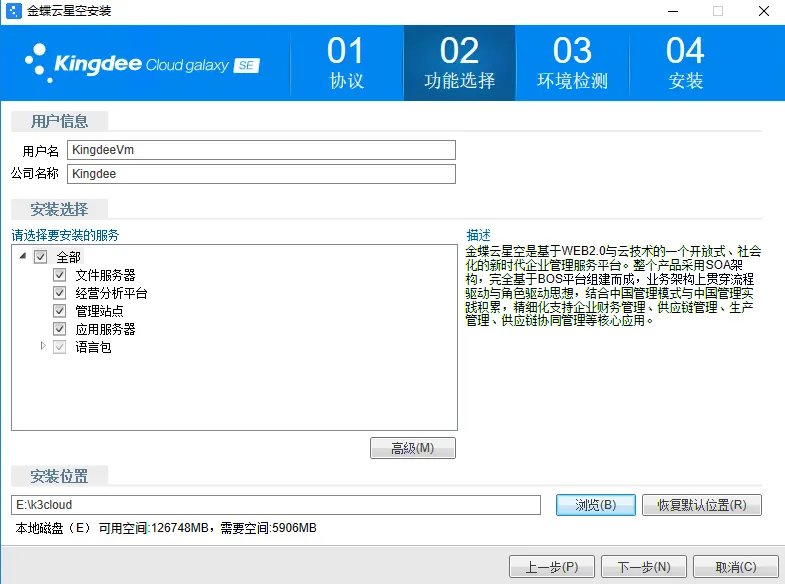Uncheck the 文件服务器 checkbox
The width and height of the screenshot is (785, 584).
(60, 275)
